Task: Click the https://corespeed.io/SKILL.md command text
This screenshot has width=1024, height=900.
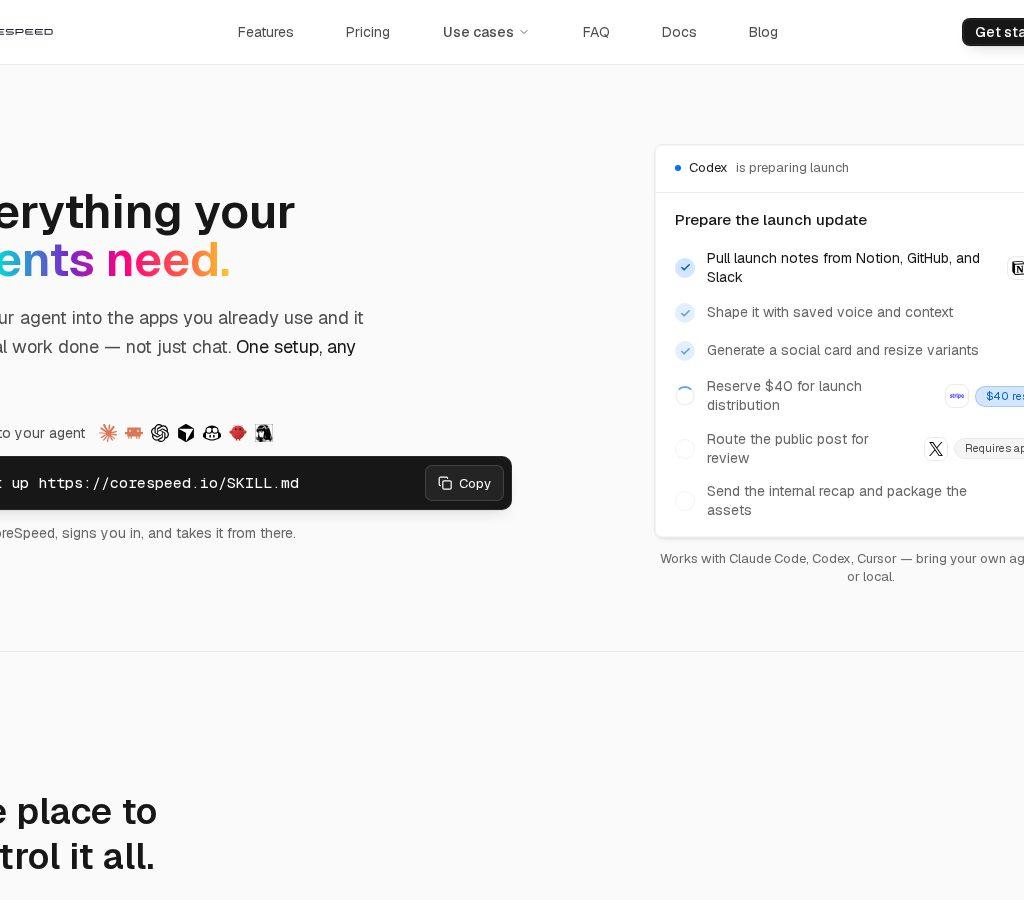Action: pyautogui.click(x=168, y=483)
